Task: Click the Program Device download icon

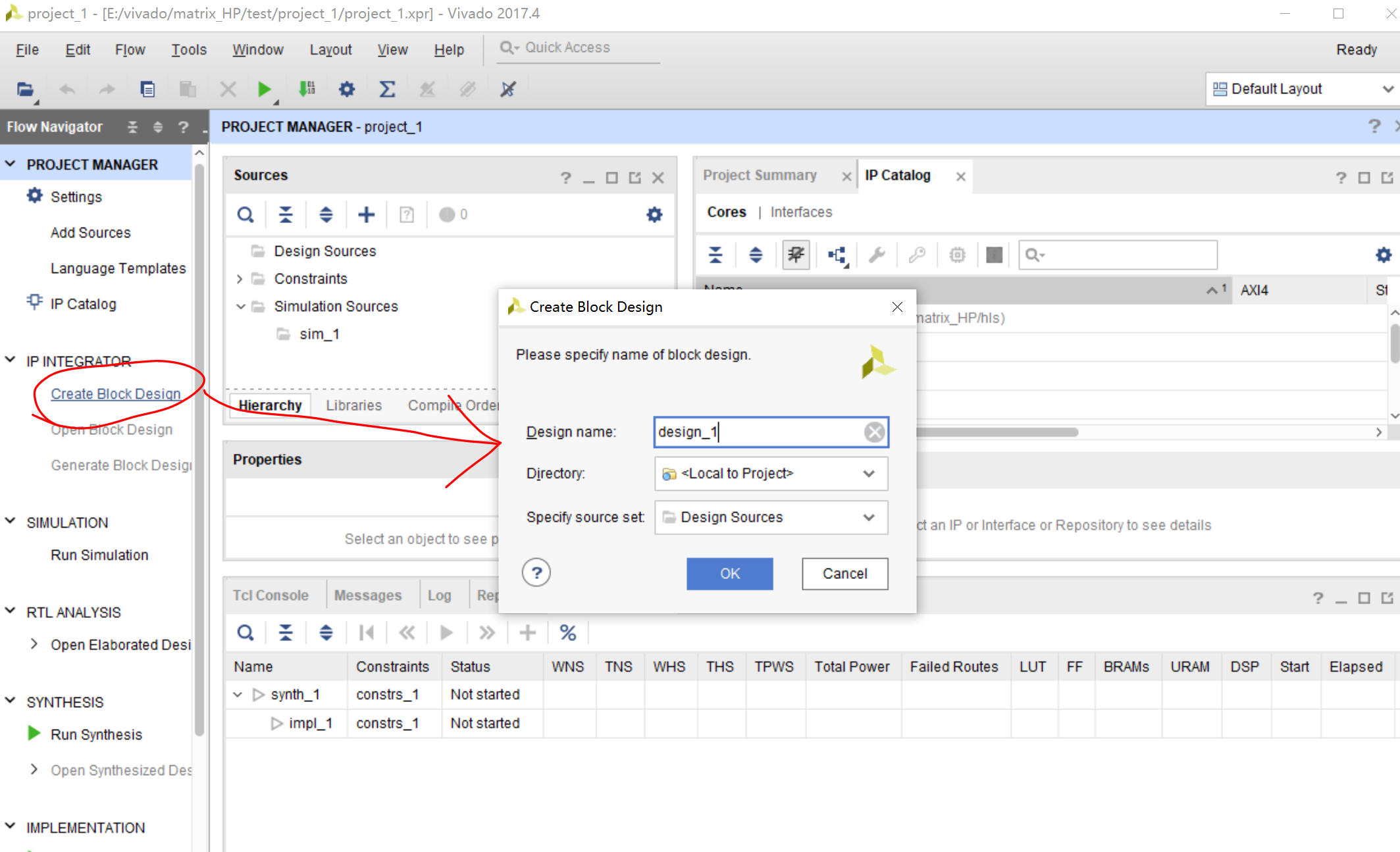Action: [306, 89]
